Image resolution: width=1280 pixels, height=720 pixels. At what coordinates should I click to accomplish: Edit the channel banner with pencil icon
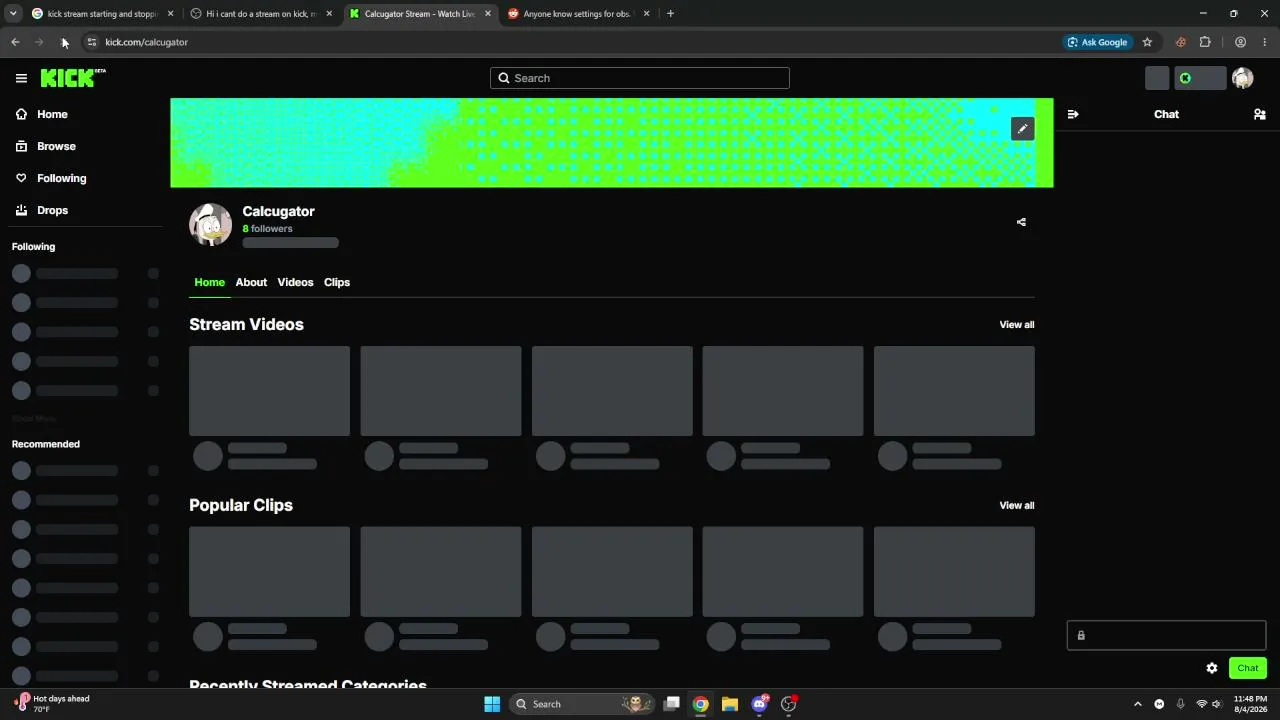coord(1022,129)
